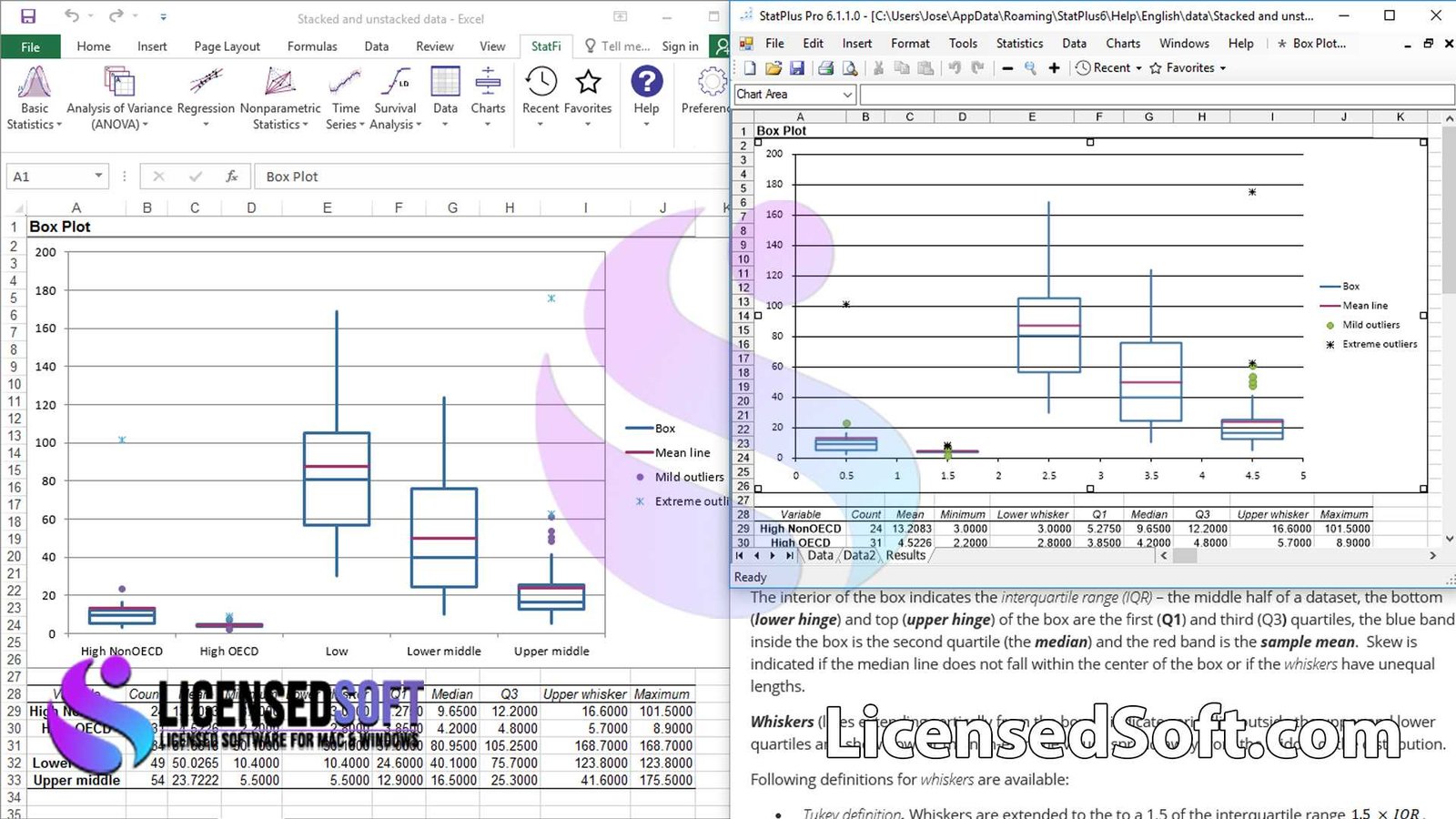Click the Sign in link in Excel
1456x819 pixels.
(679, 46)
